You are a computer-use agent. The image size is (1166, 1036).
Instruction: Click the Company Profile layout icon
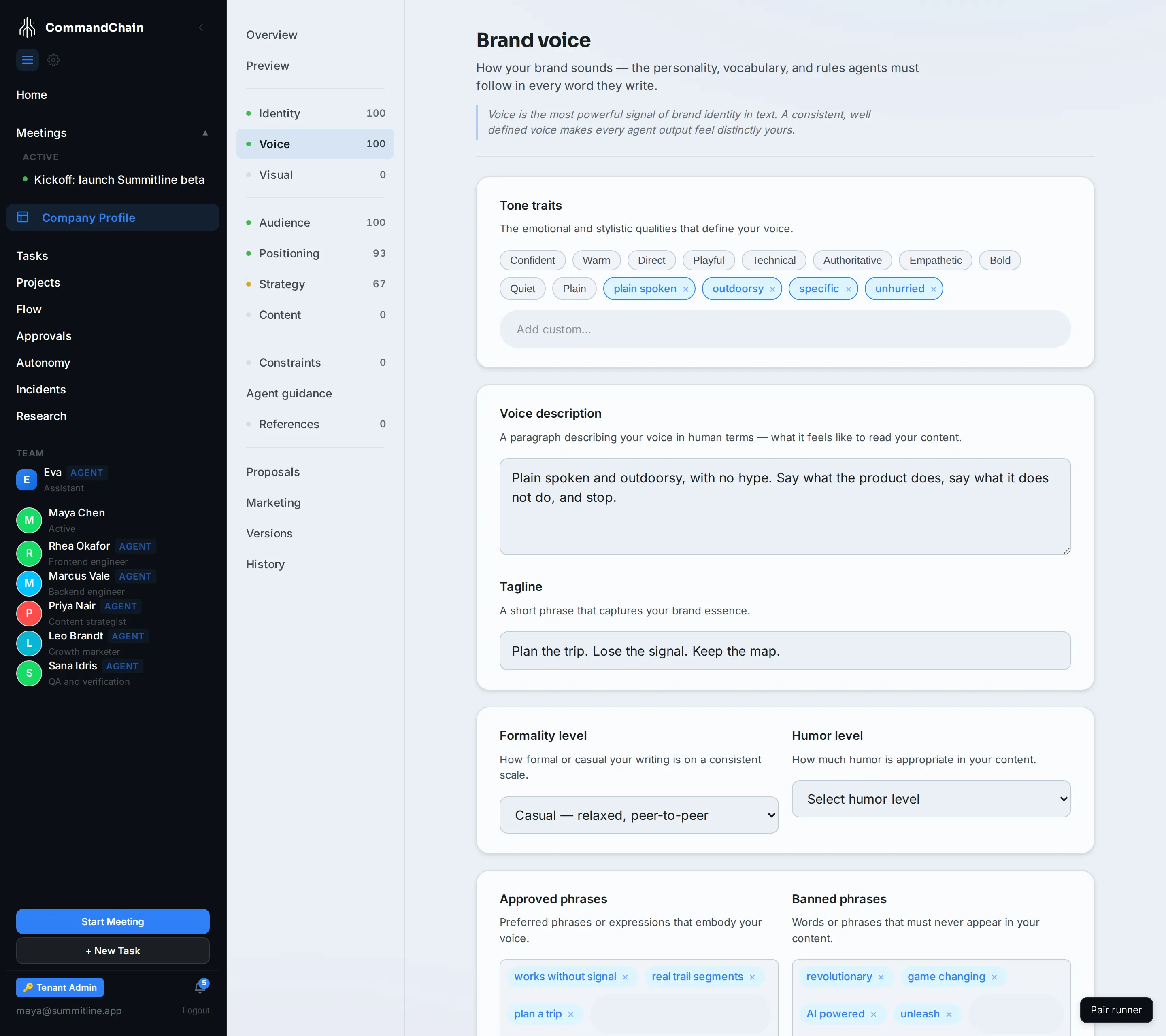coord(23,217)
